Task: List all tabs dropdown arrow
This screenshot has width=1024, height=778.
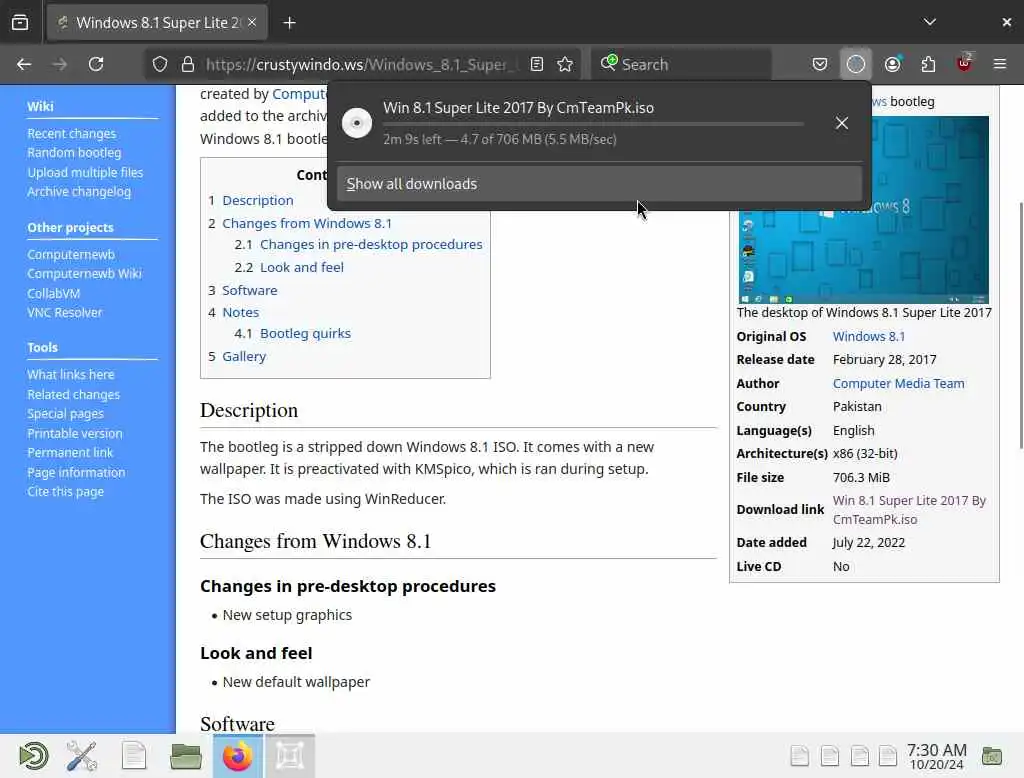Action: point(929,22)
